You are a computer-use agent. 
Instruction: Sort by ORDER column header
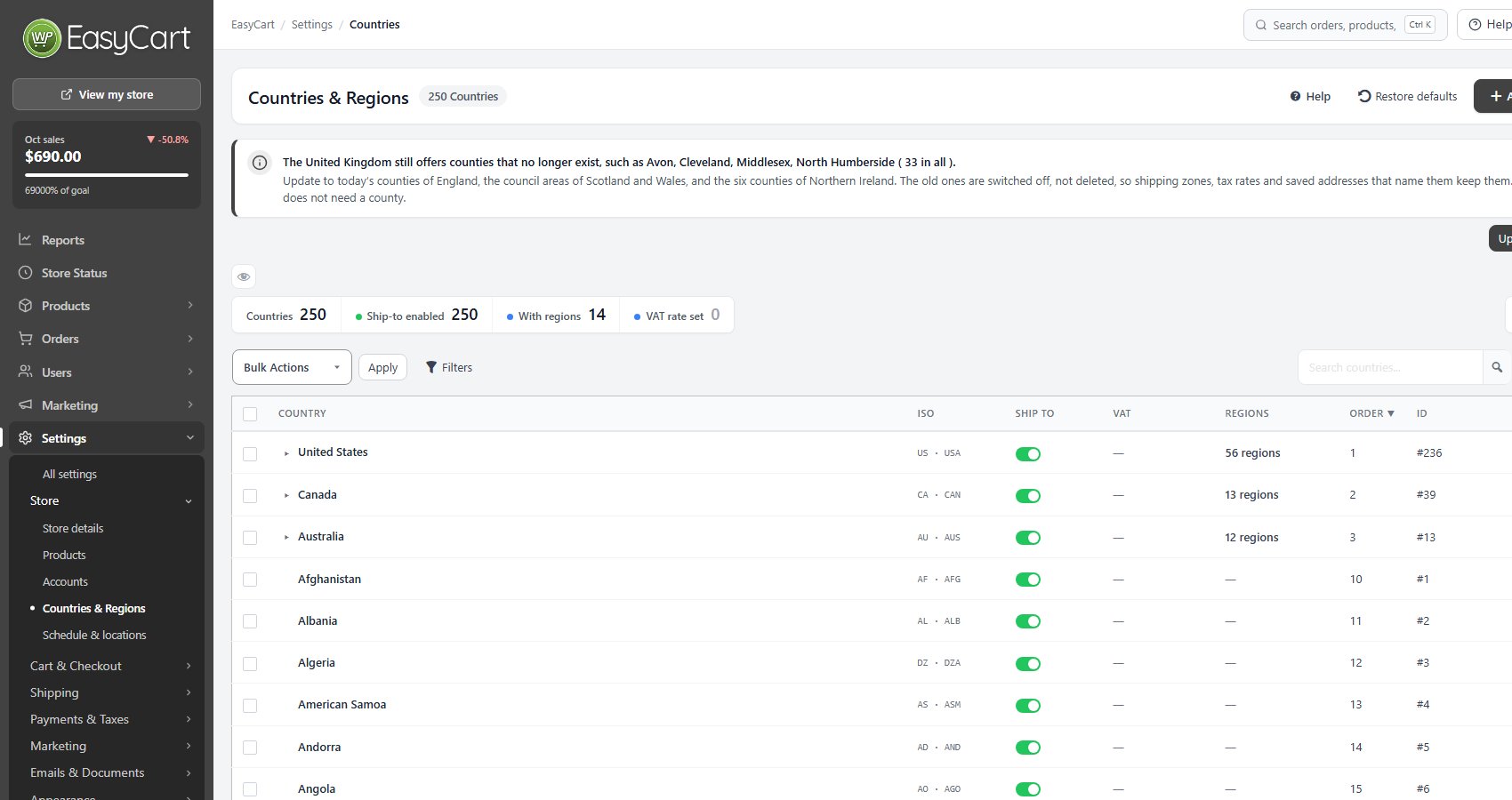tap(1371, 413)
